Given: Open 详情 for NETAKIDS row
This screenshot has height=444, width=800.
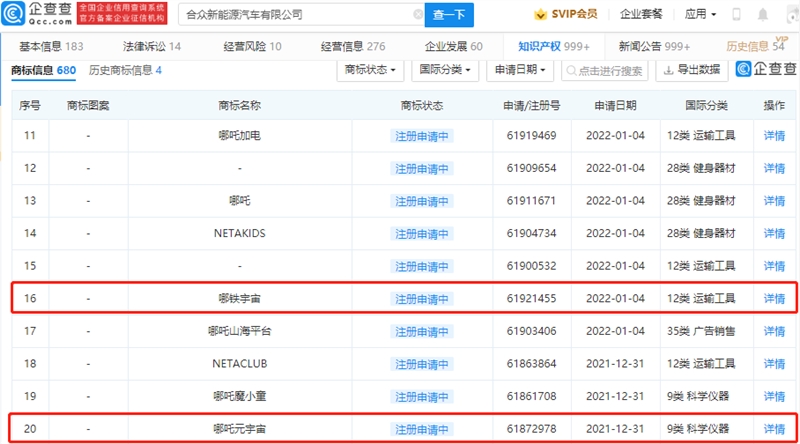Looking at the screenshot, I should click(774, 234).
